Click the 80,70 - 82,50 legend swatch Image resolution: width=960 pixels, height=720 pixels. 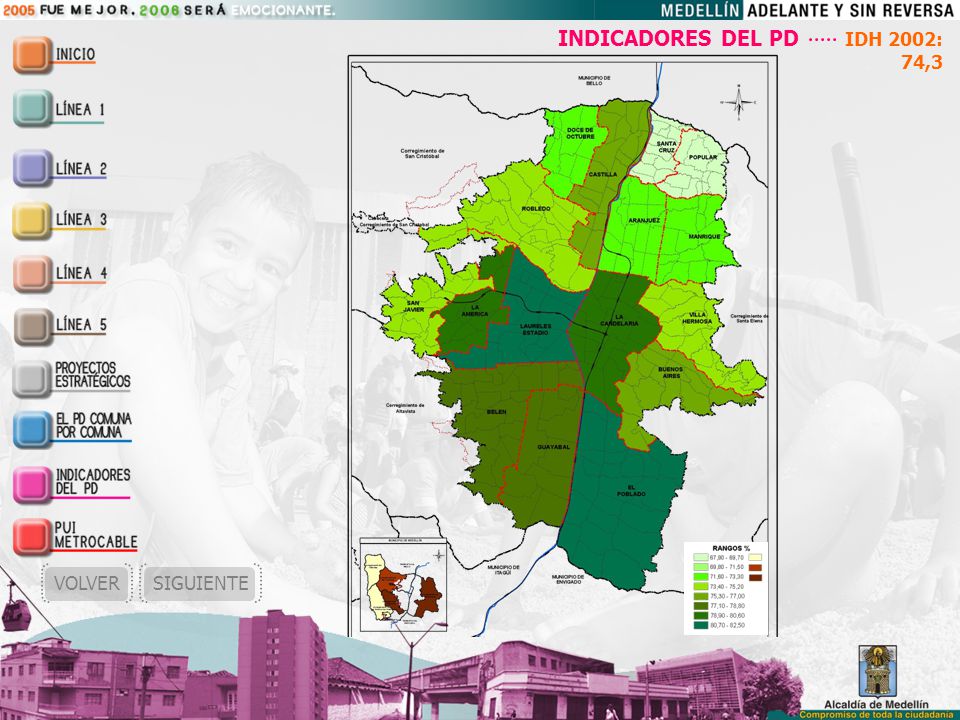click(701, 625)
